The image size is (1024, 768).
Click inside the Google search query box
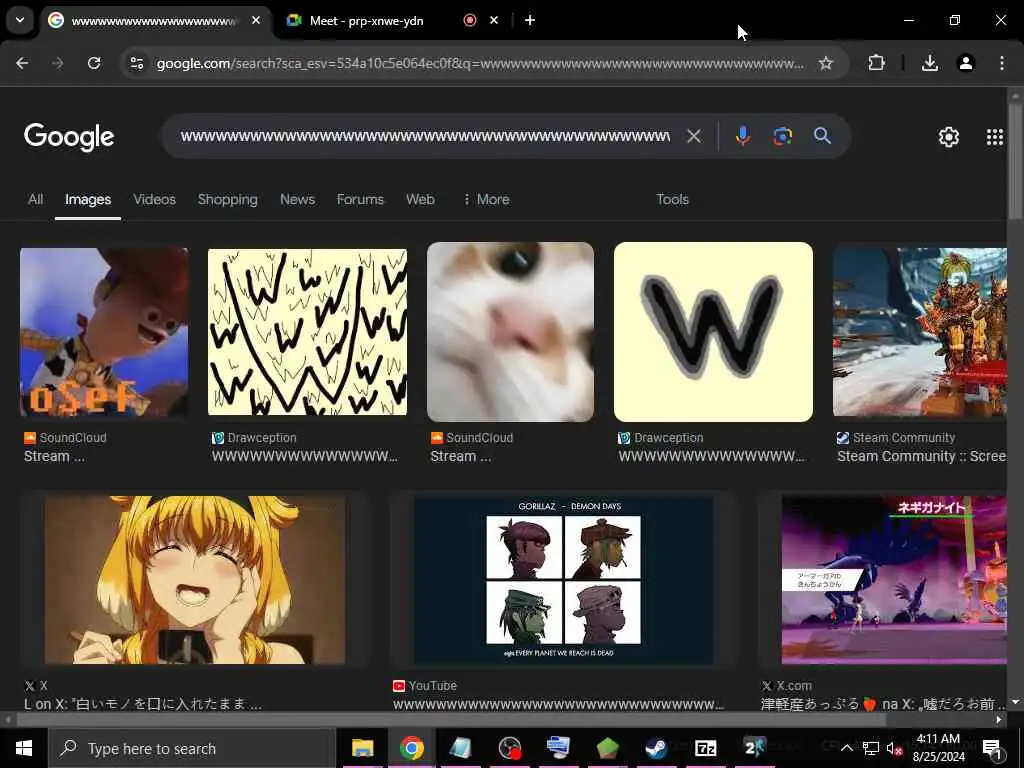(425, 136)
